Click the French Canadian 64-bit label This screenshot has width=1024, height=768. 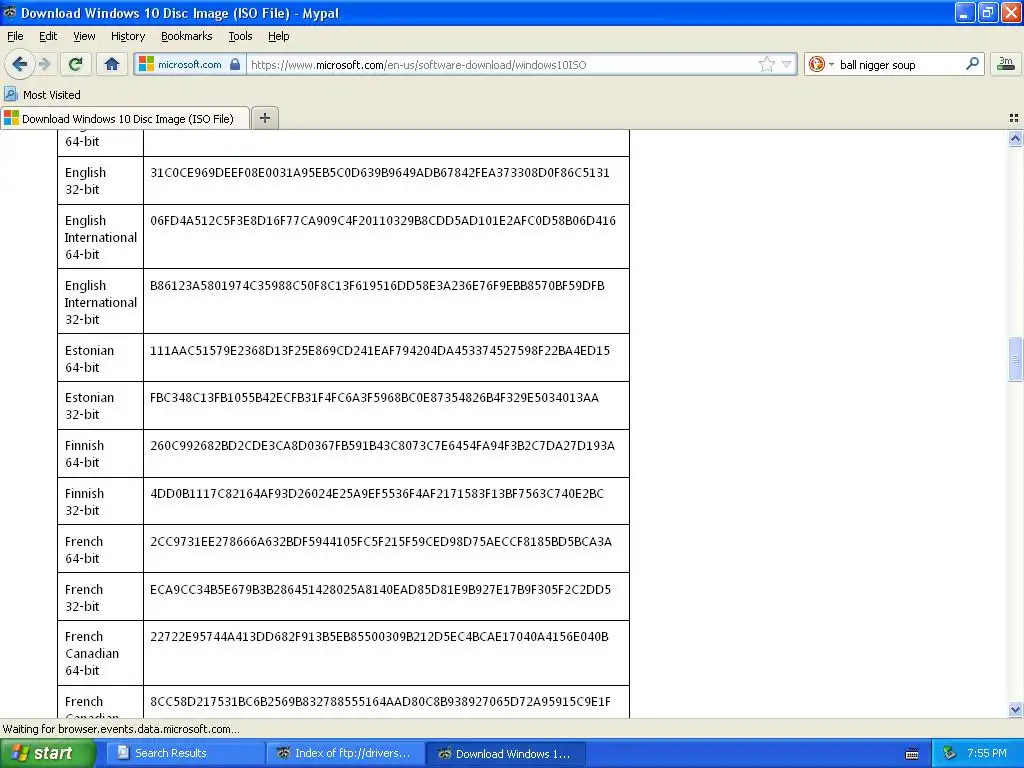tap(91, 653)
